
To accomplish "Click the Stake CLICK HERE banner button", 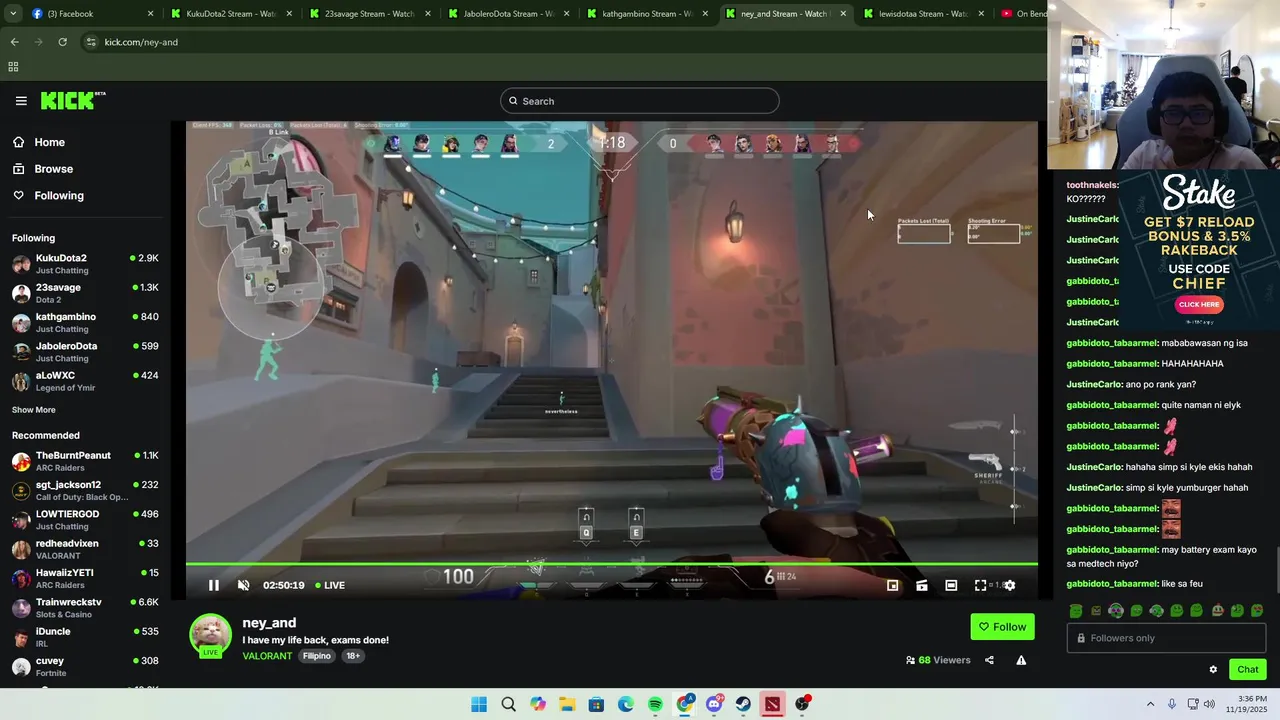I will coord(1198,304).
